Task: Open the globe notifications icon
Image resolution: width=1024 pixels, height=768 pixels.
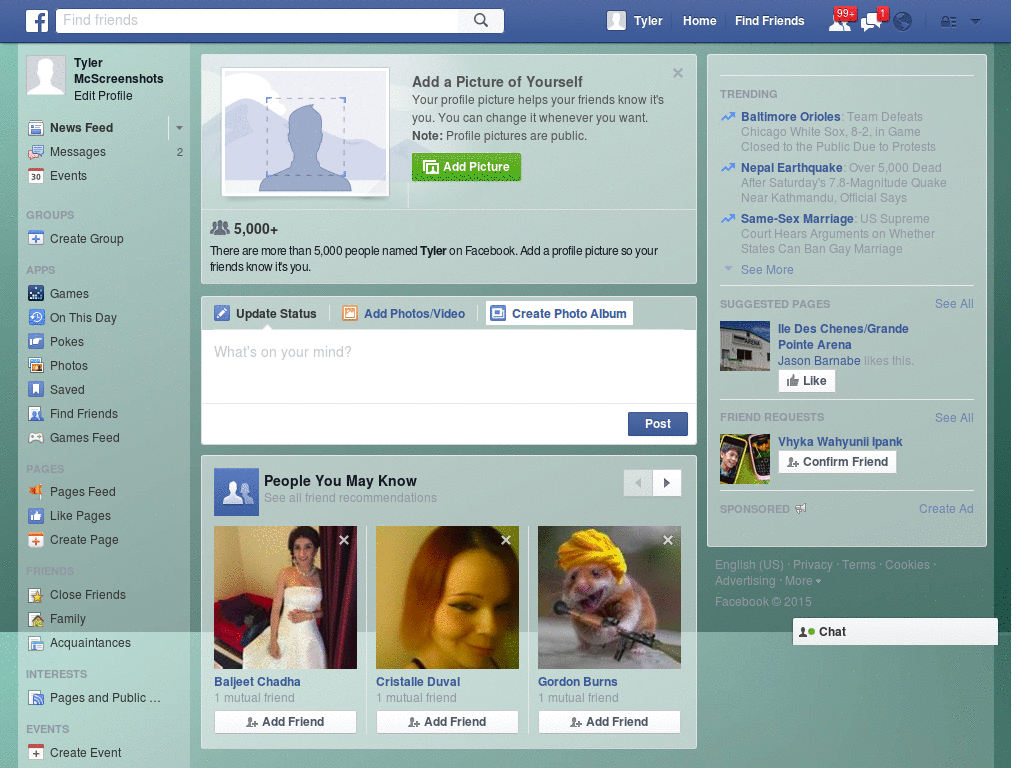Action: tap(903, 22)
